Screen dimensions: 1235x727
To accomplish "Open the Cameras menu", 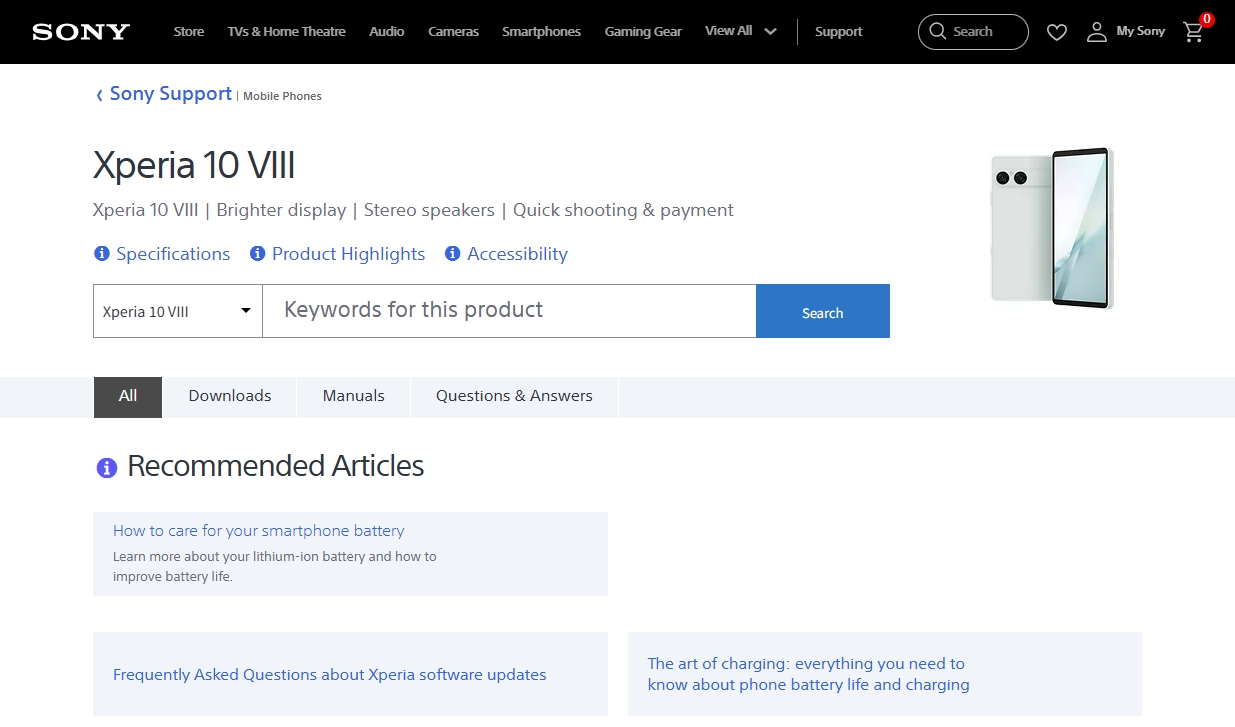I will pyautogui.click(x=453, y=32).
